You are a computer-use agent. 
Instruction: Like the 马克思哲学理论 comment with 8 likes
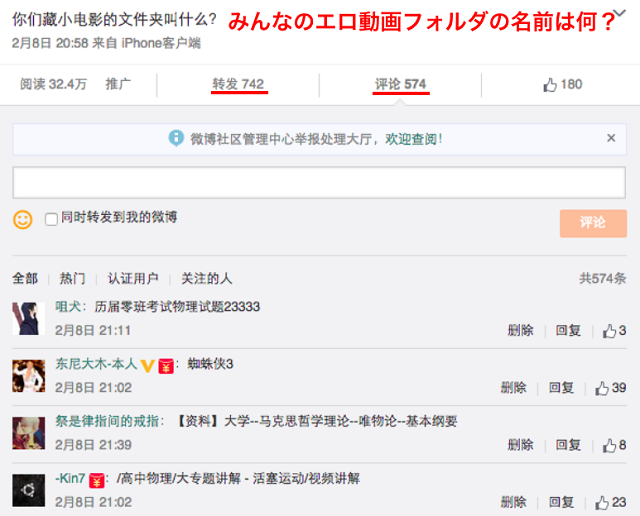pyautogui.click(x=614, y=445)
